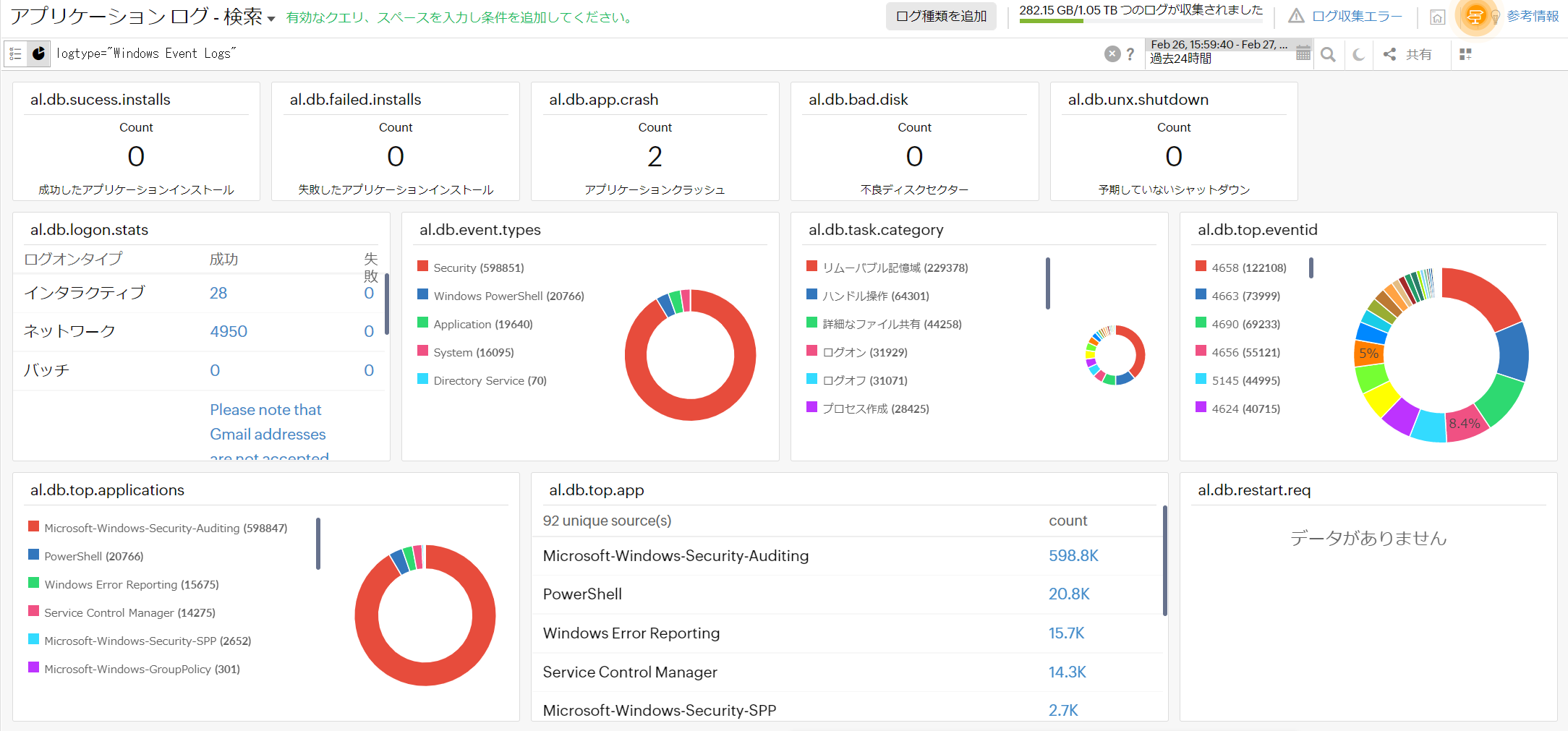
Task: Toggle dark mode with the moon icon
Action: point(1358,55)
